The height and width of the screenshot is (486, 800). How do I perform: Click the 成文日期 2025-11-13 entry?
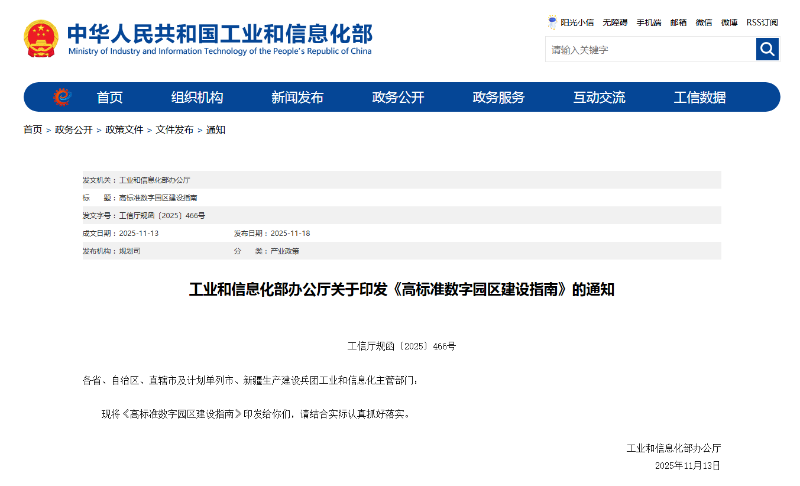[120, 234]
